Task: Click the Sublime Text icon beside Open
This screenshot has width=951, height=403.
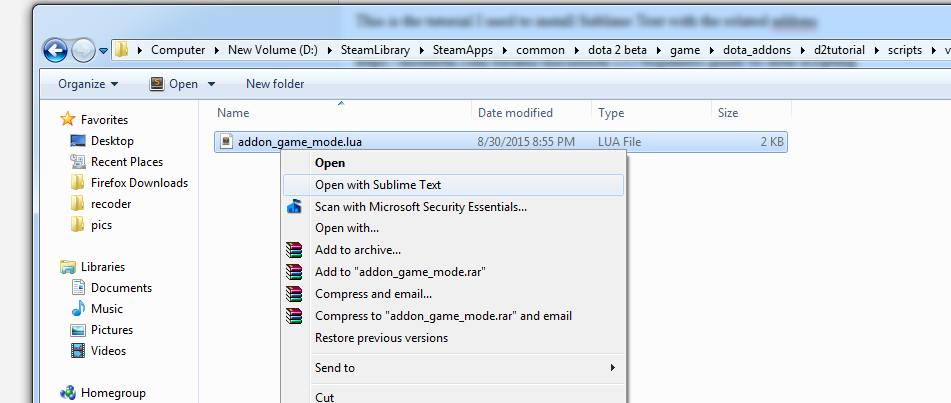Action: 156,84
